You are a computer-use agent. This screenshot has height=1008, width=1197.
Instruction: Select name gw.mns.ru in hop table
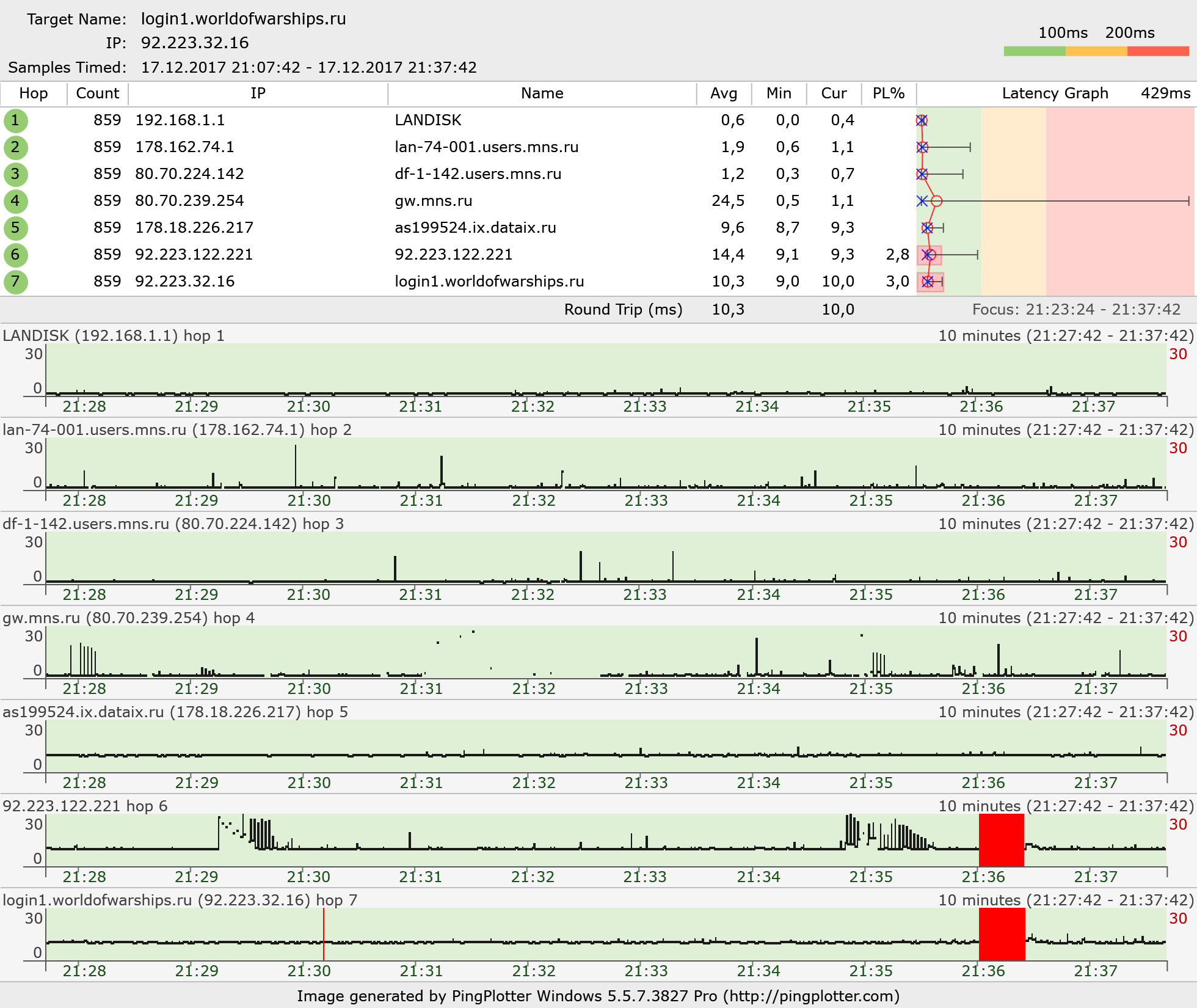(434, 201)
